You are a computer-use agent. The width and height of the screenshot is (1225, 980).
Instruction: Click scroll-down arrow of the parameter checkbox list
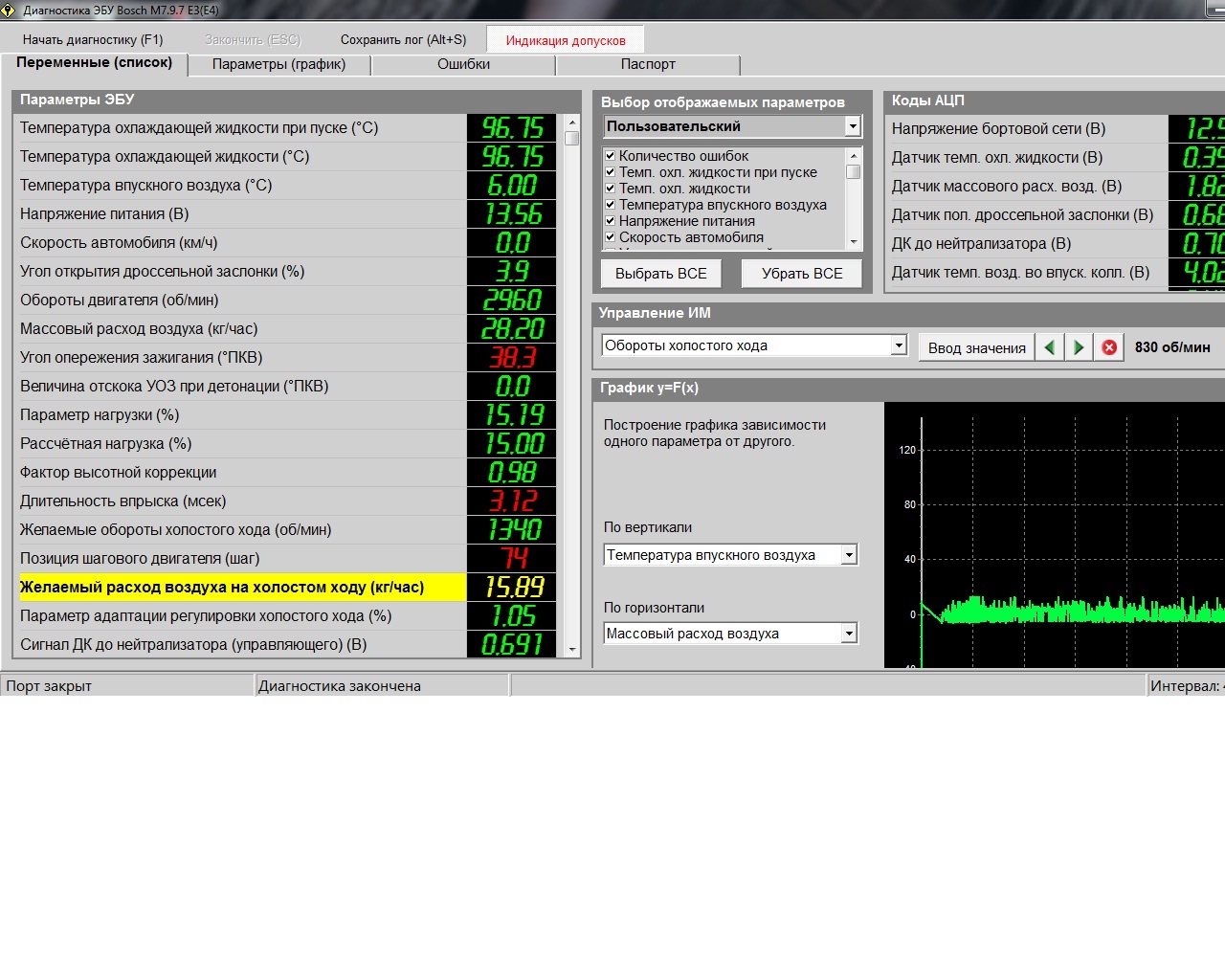(853, 242)
